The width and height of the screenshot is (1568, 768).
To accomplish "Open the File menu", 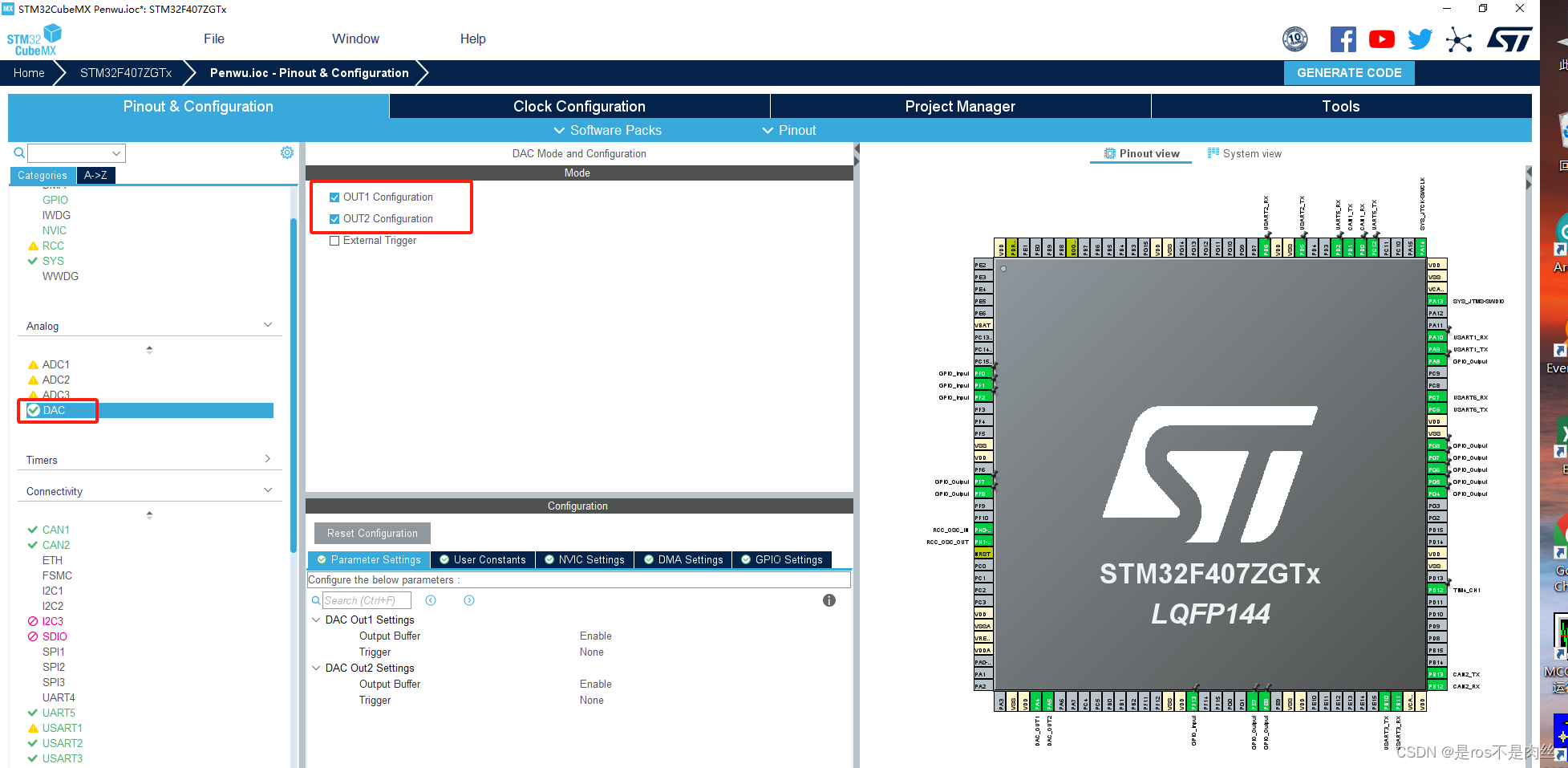I will click(x=214, y=39).
